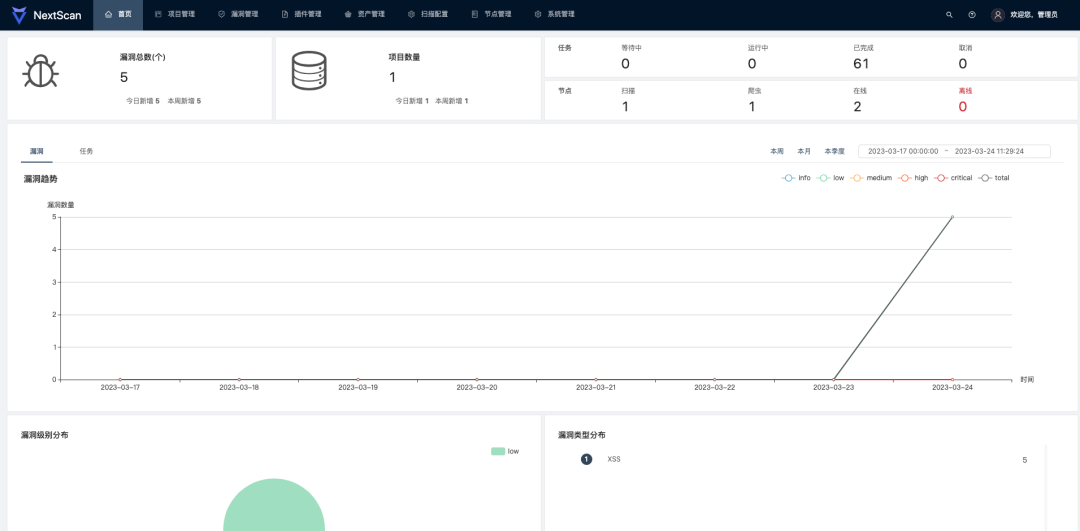
Task: Click the red 离线 node count
Action: pyautogui.click(x=963, y=107)
